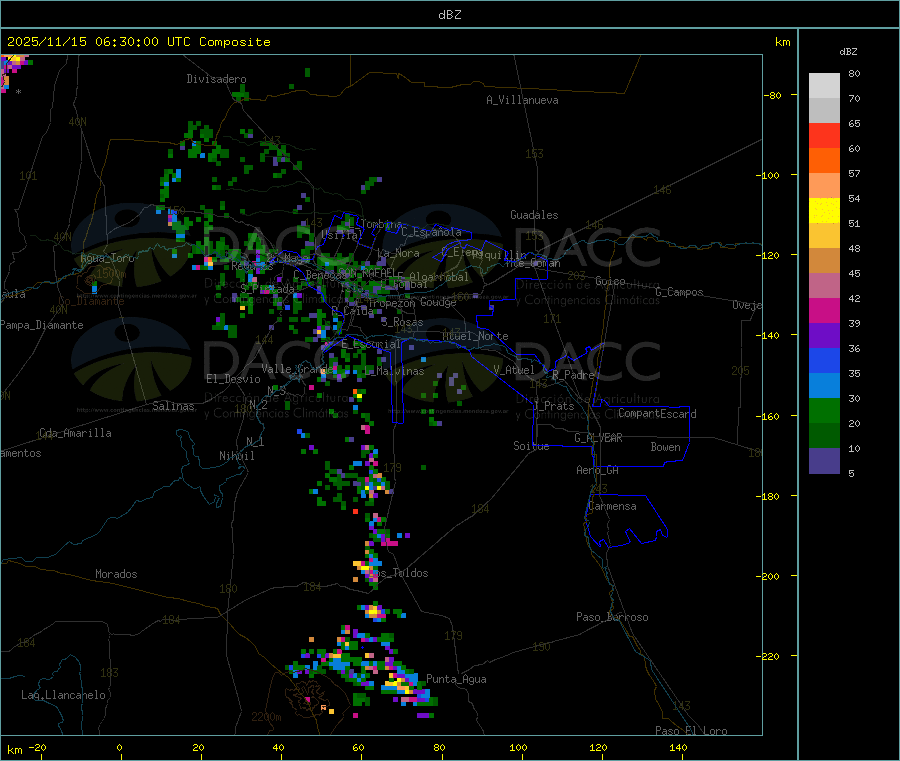The image size is (900, 761).
Task: Click the Aero_GA label
Action: [598, 470]
